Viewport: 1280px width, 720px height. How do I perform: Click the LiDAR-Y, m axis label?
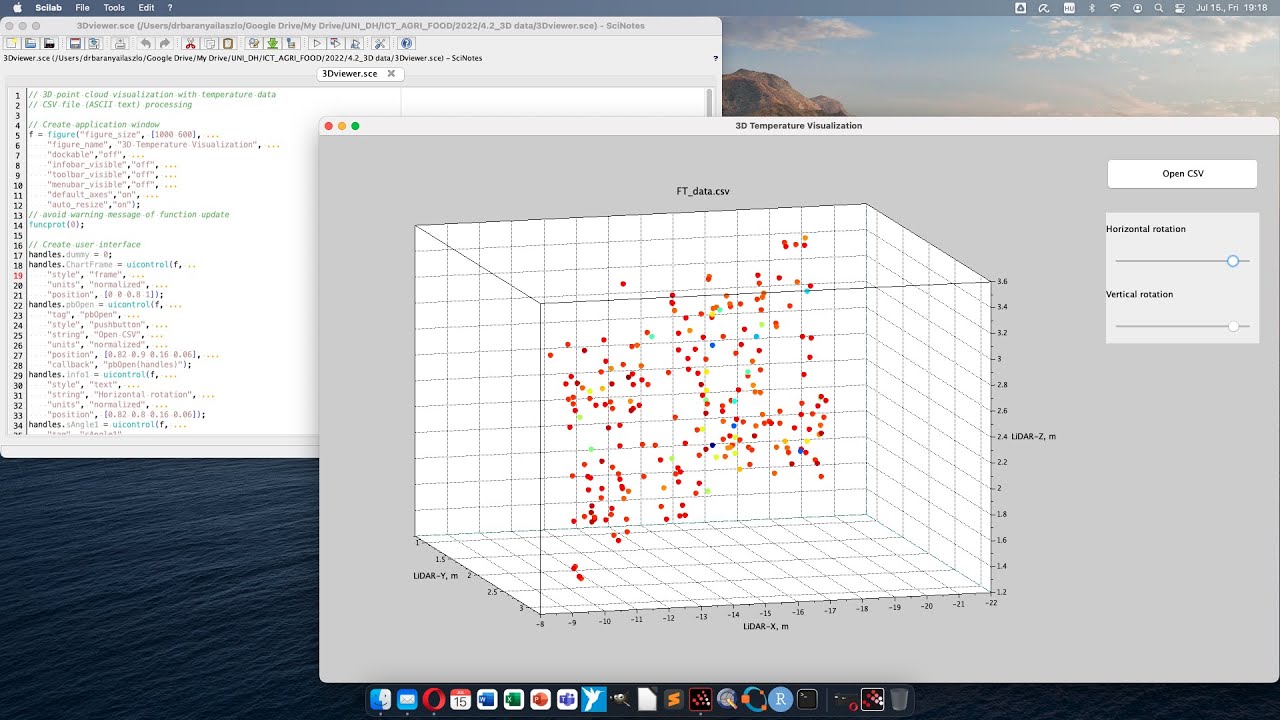tap(436, 576)
